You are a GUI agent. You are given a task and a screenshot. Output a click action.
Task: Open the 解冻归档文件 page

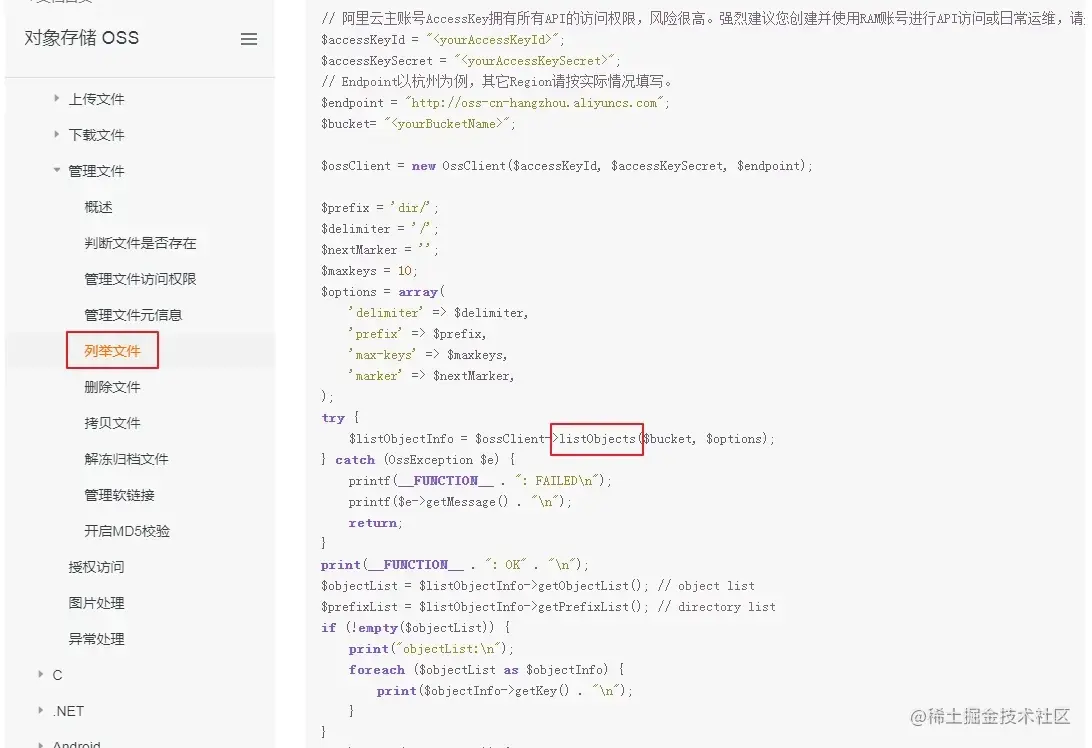tap(126, 459)
